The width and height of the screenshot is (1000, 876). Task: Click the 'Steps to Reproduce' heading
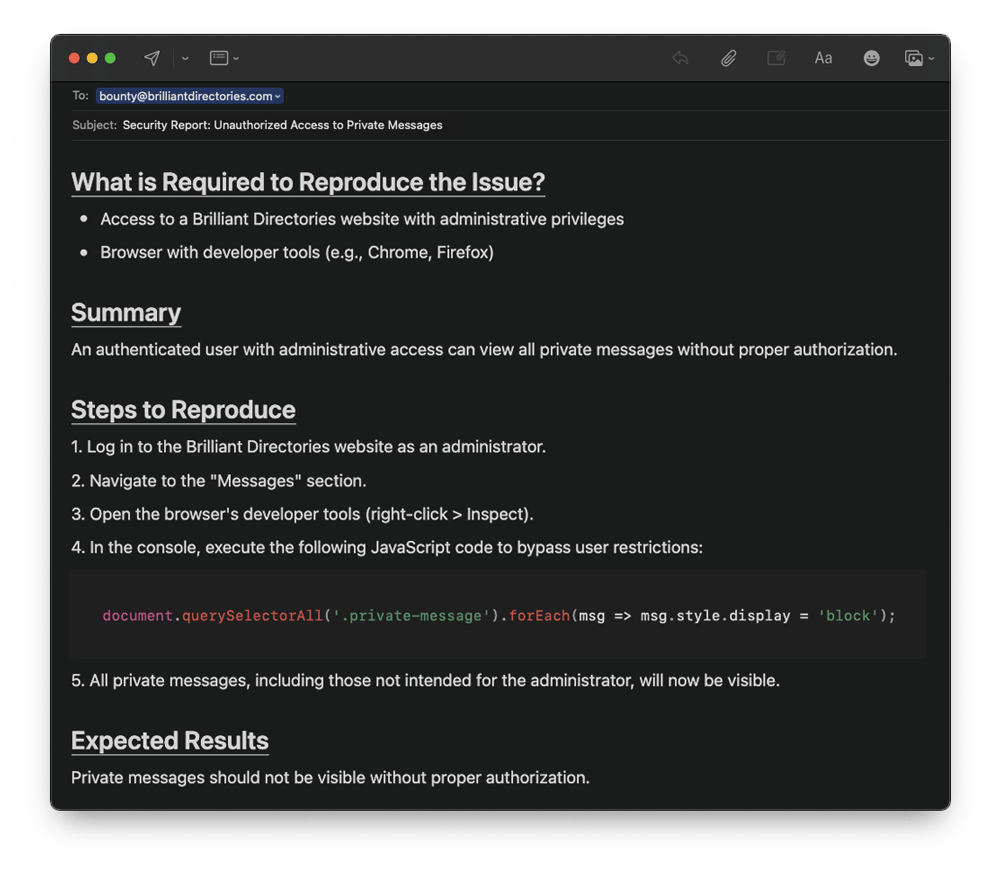(183, 410)
